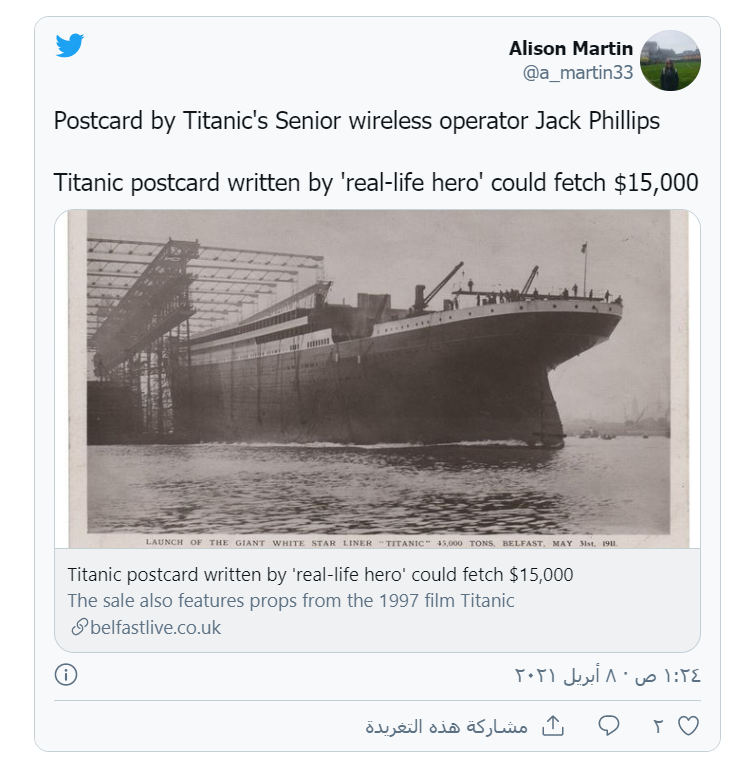
Task: Click the share upload arrow icon
Action: coord(553,726)
